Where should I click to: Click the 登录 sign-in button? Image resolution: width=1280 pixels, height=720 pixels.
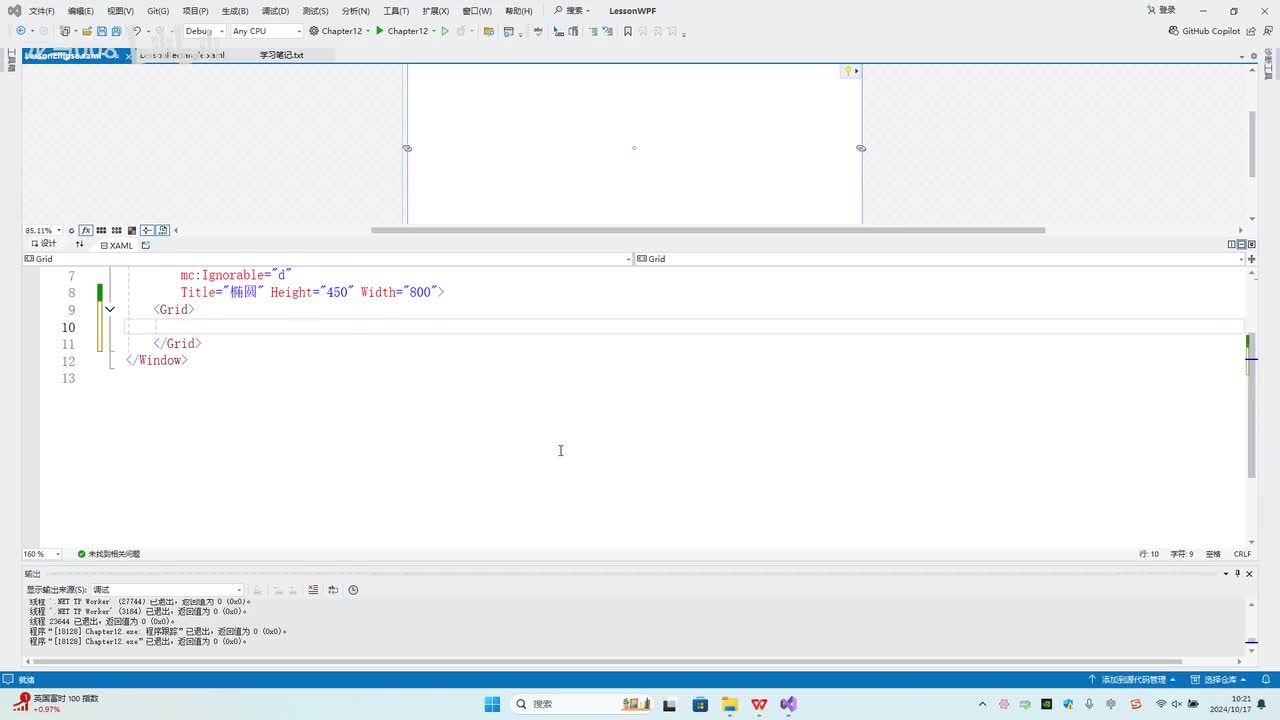[x=1161, y=10]
